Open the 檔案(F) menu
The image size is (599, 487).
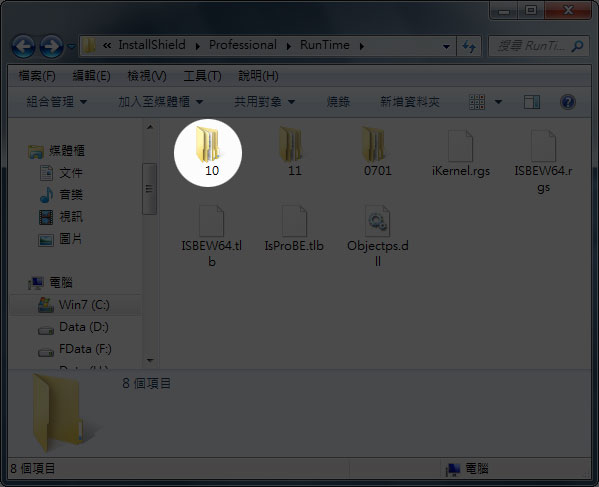37,76
